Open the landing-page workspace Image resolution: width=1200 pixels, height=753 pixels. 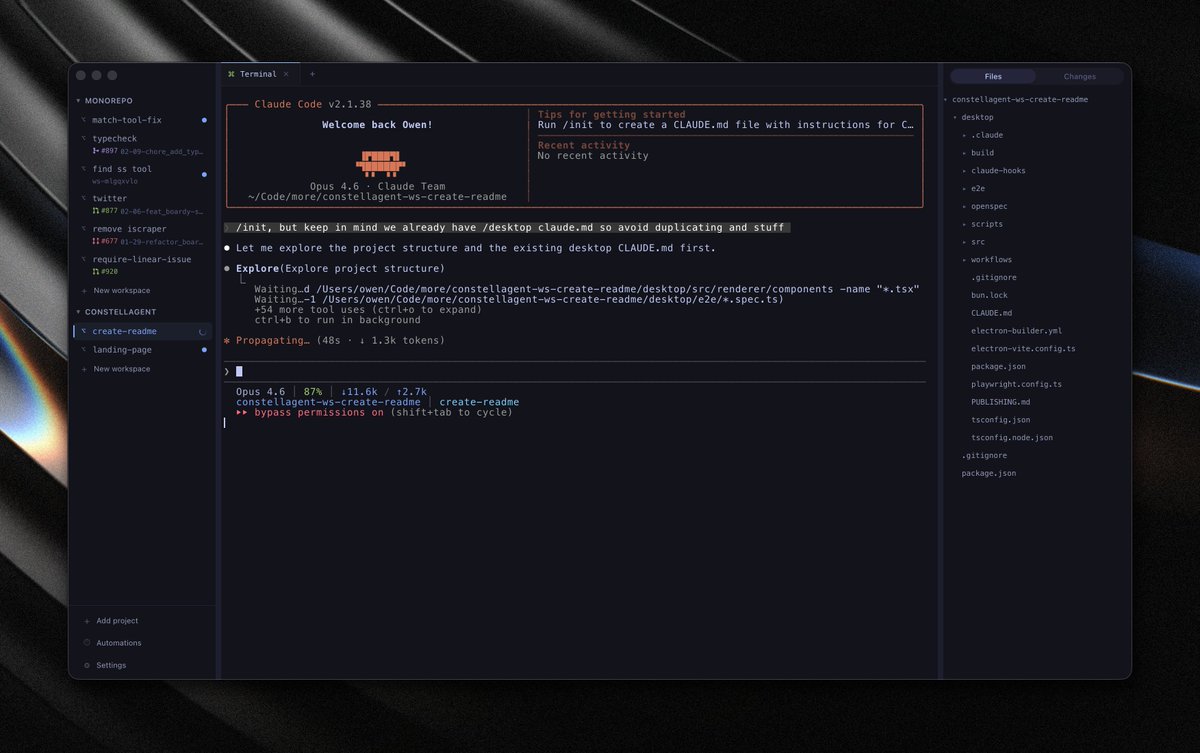142,350
